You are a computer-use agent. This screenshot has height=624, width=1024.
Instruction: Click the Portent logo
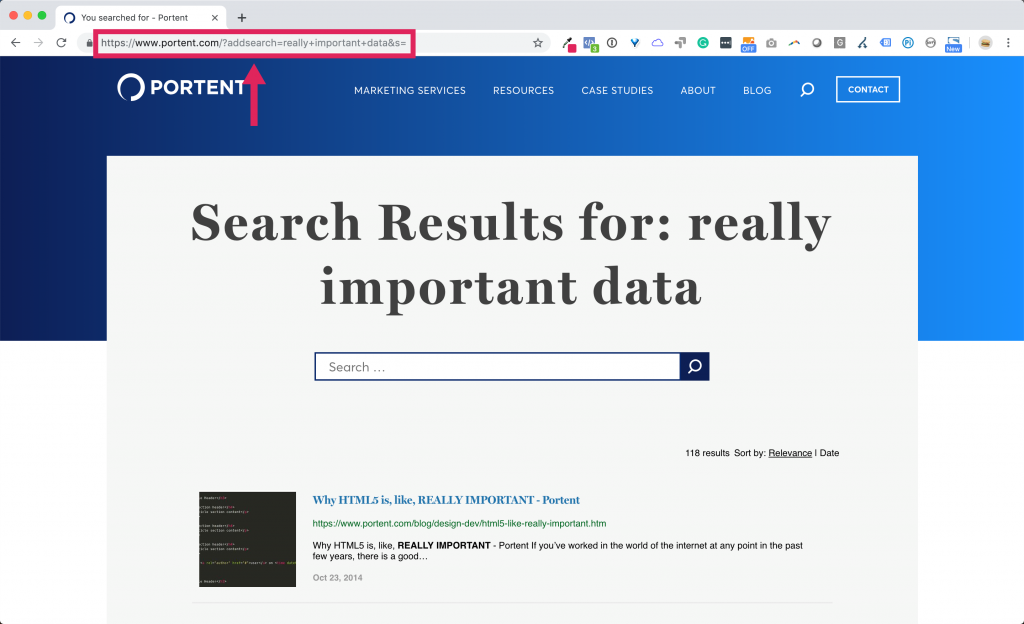tap(180, 89)
